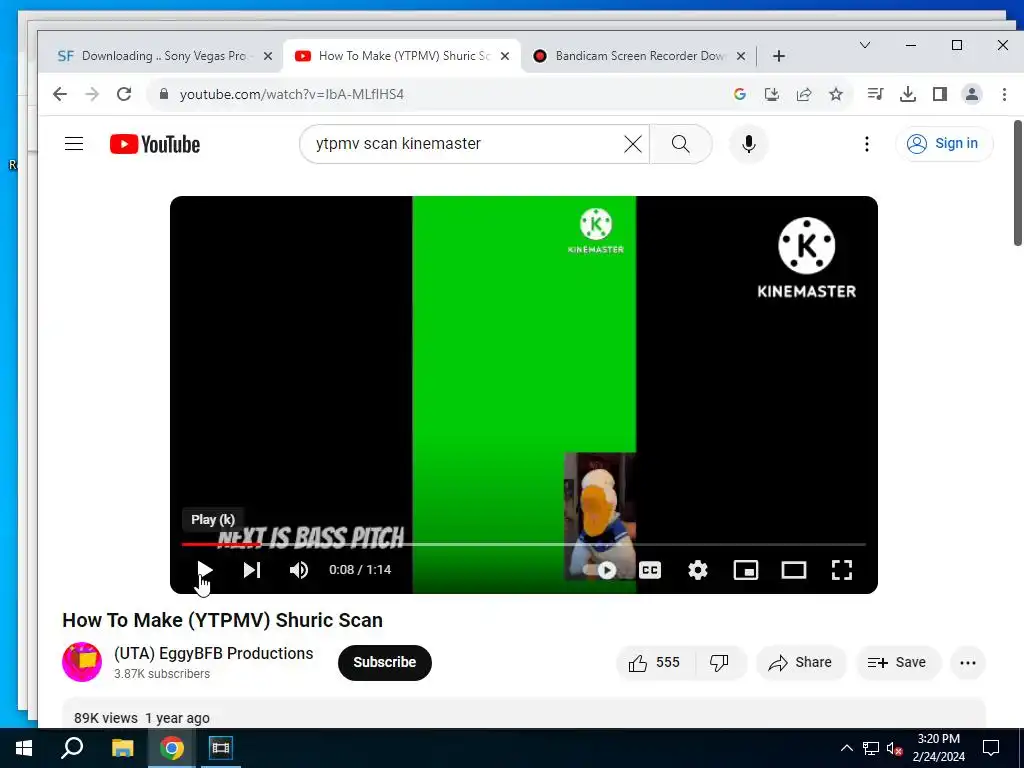Open video editor app in taskbar
The image size is (1024, 768).
(221, 748)
